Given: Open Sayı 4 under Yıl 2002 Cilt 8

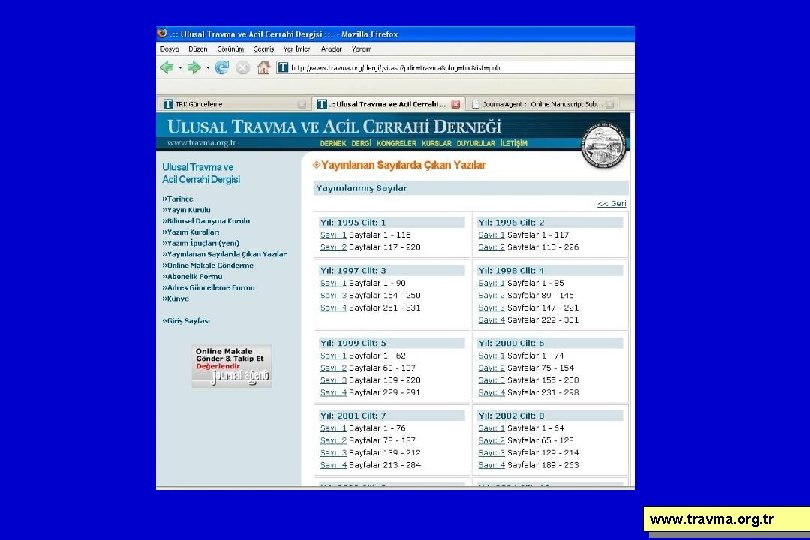Looking at the screenshot, I should click(x=491, y=465).
